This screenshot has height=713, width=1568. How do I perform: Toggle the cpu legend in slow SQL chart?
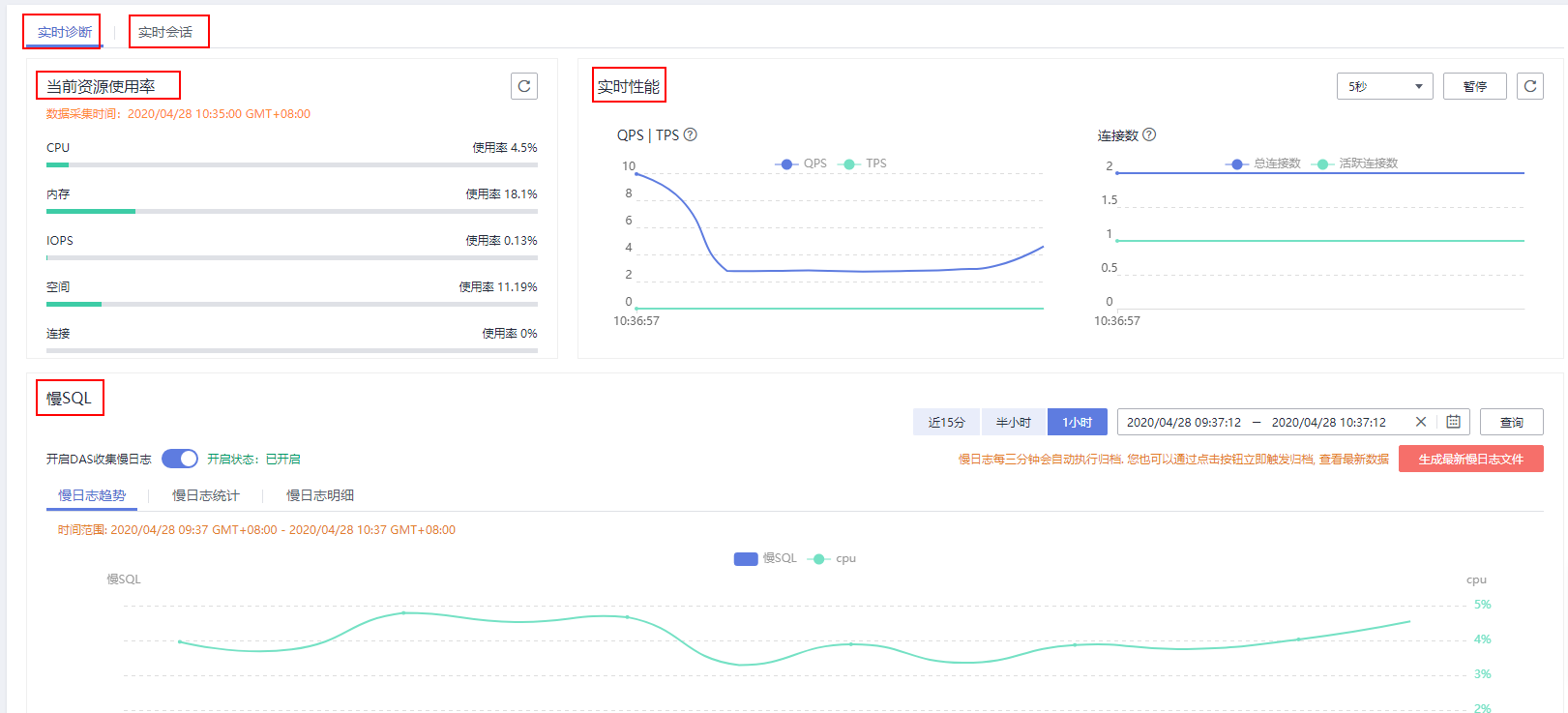[819, 558]
